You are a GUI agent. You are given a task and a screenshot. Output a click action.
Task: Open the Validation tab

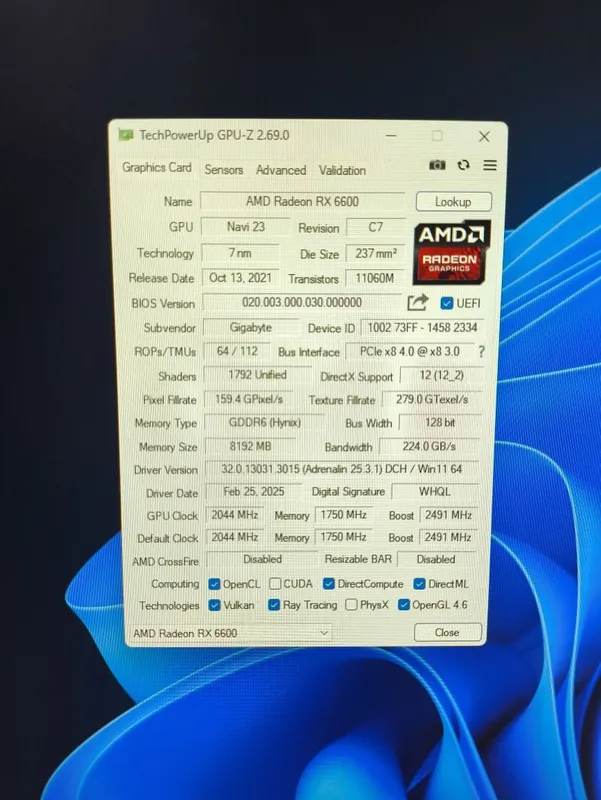click(x=342, y=170)
